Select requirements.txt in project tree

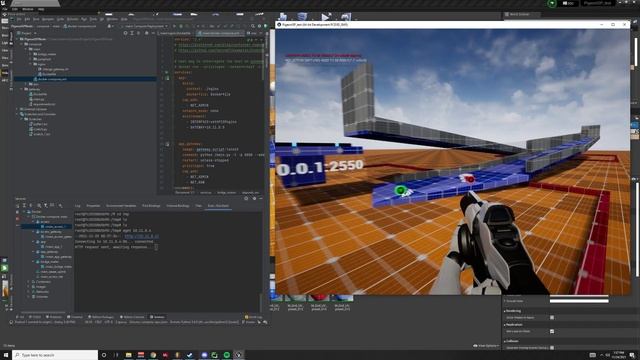click(x=44, y=104)
